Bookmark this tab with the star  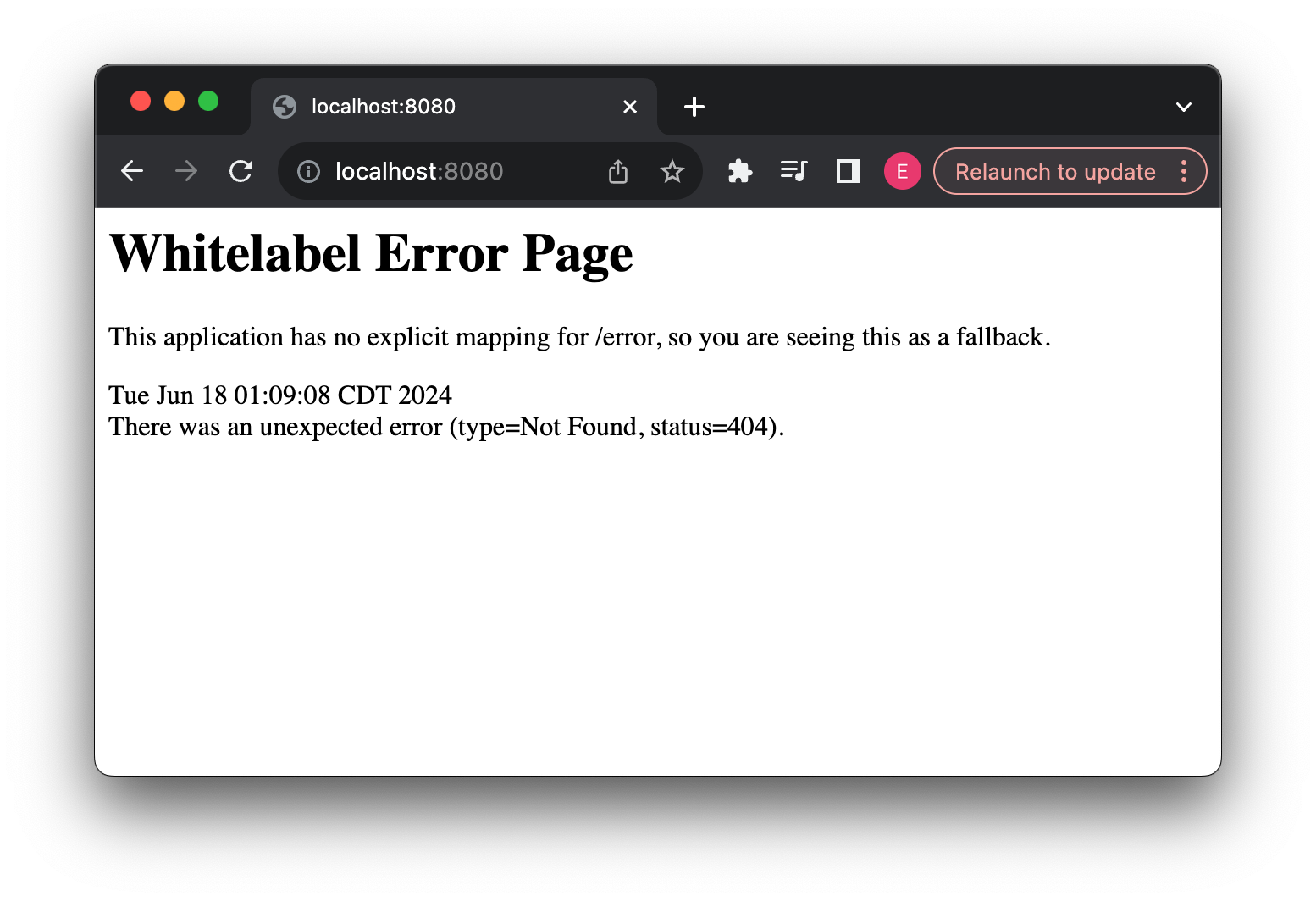[x=672, y=172]
